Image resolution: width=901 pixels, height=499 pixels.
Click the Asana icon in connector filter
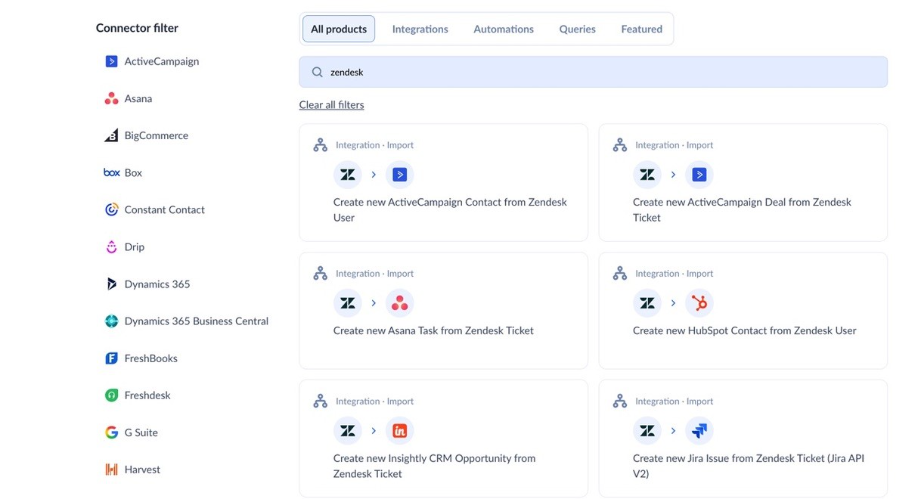click(x=111, y=98)
